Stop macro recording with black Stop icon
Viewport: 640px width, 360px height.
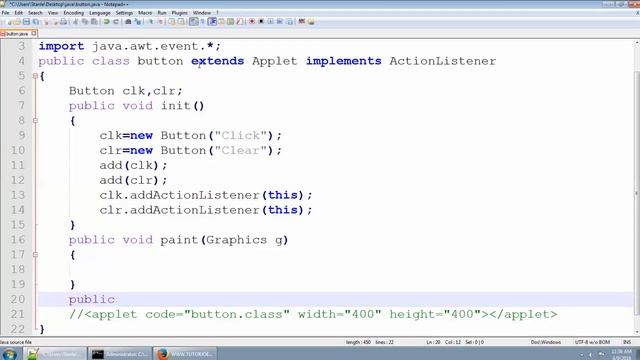point(261,22)
